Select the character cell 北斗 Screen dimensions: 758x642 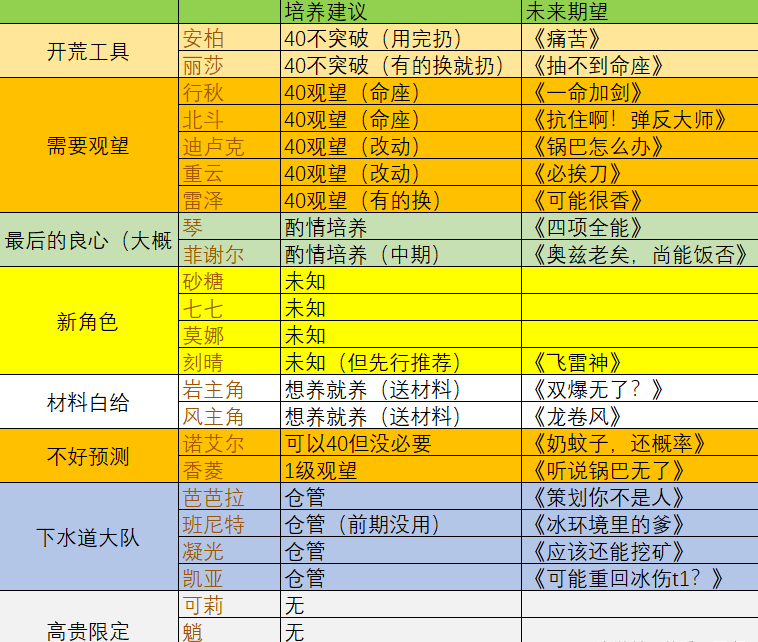point(230,118)
